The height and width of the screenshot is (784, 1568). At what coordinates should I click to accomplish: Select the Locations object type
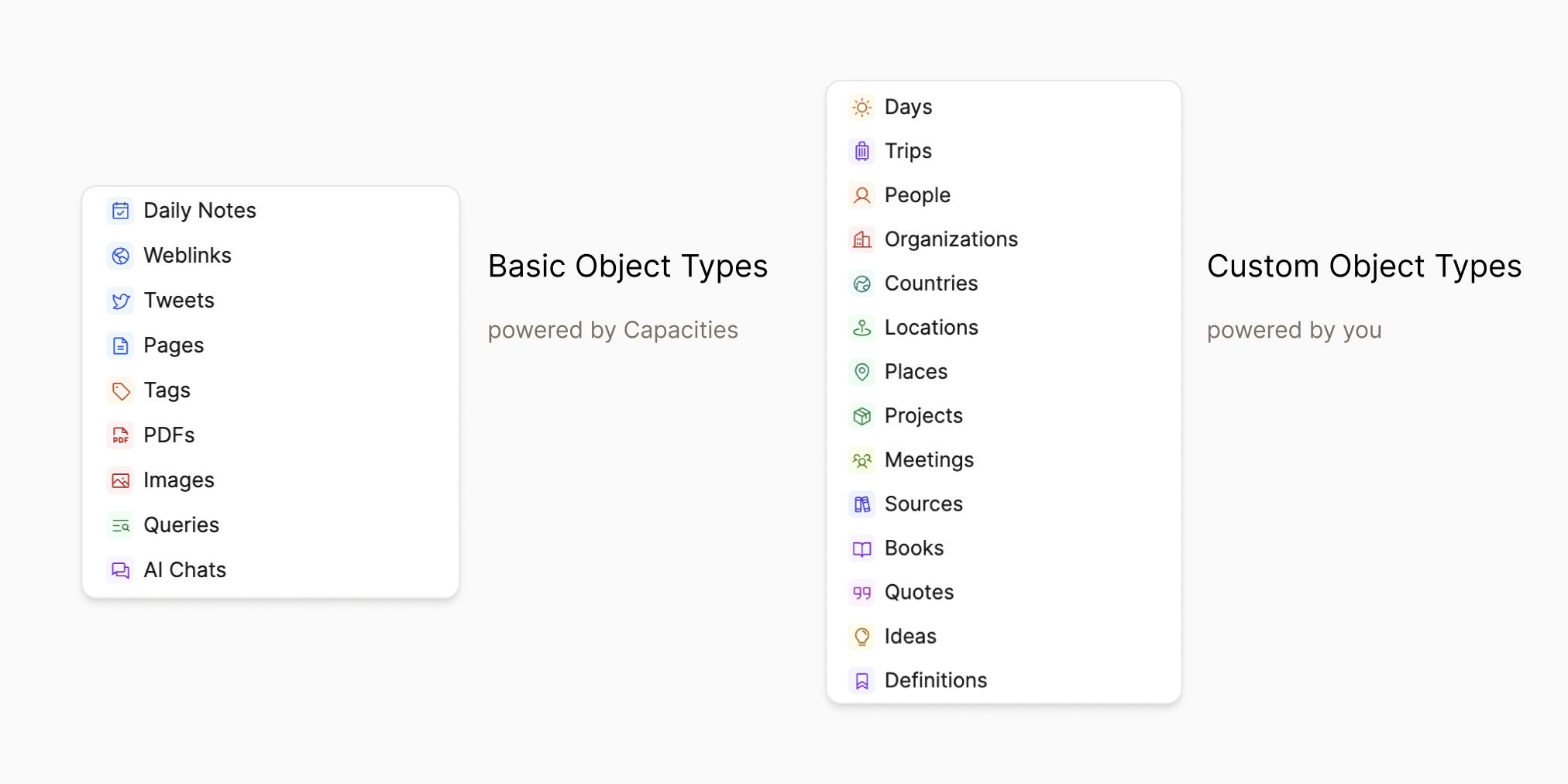932,328
